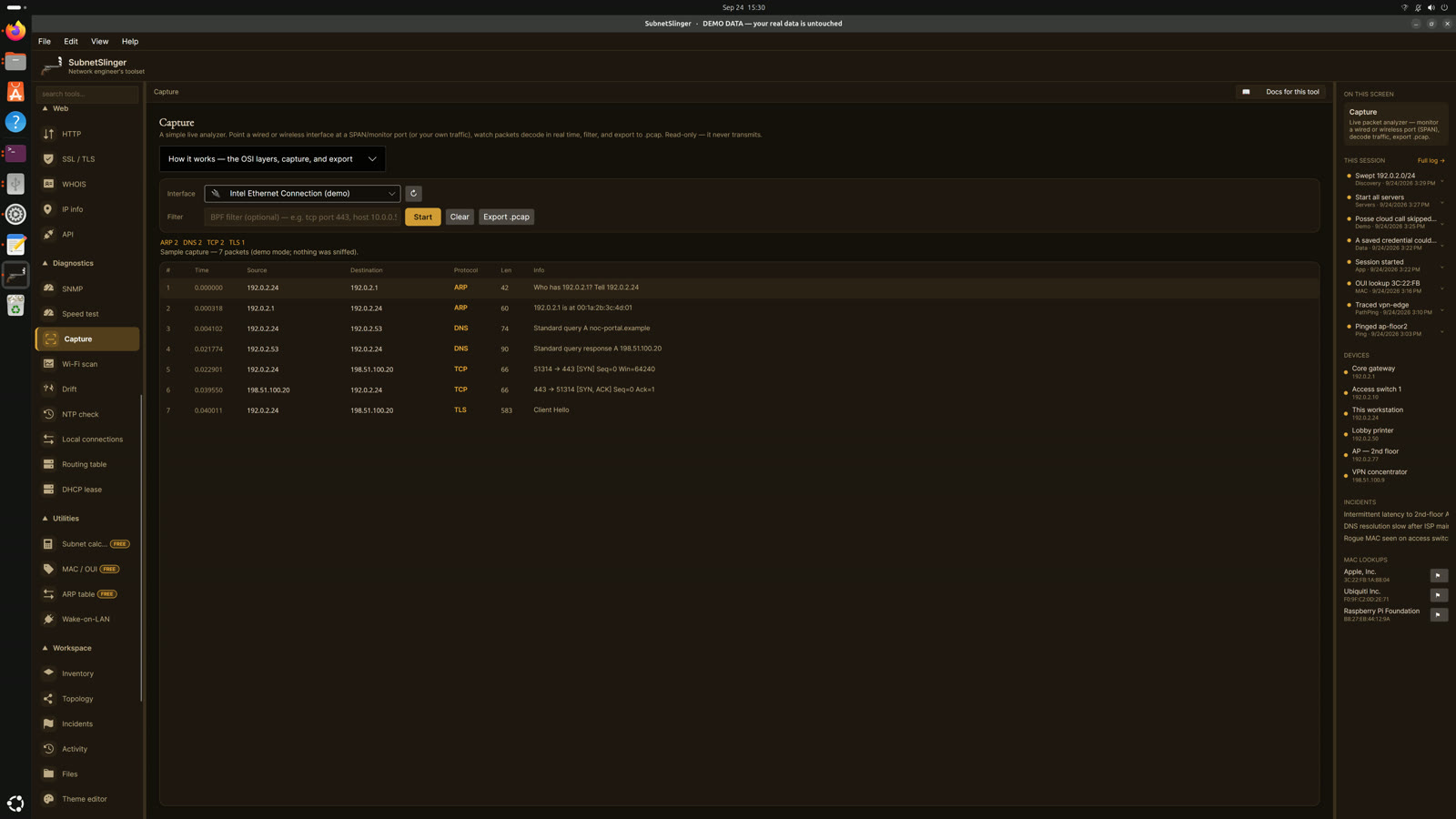Open the Drift tool icon
The width and height of the screenshot is (1456, 819).
pos(48,389)
